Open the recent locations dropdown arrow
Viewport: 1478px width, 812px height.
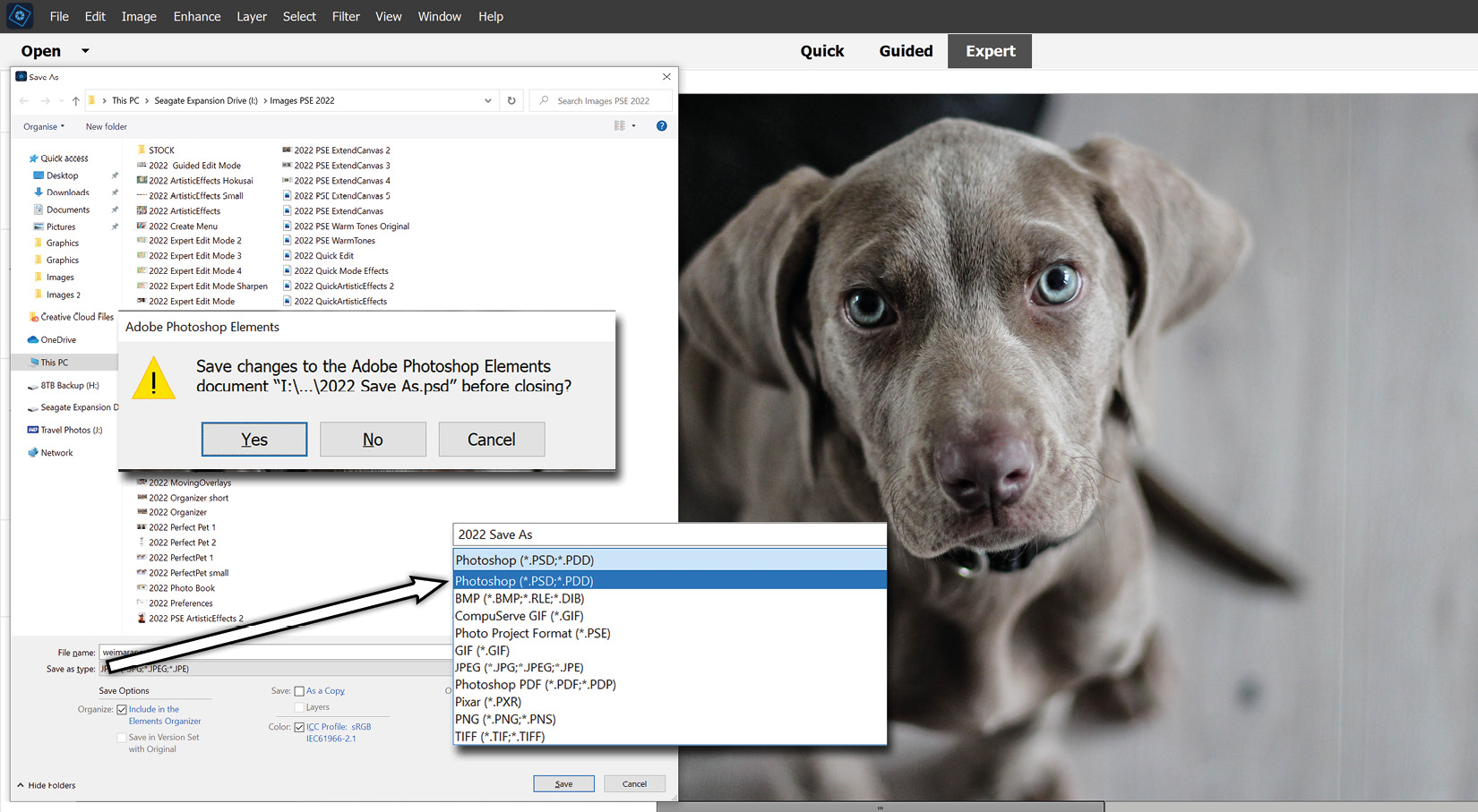pyautogui.click(x=61, y=101)
